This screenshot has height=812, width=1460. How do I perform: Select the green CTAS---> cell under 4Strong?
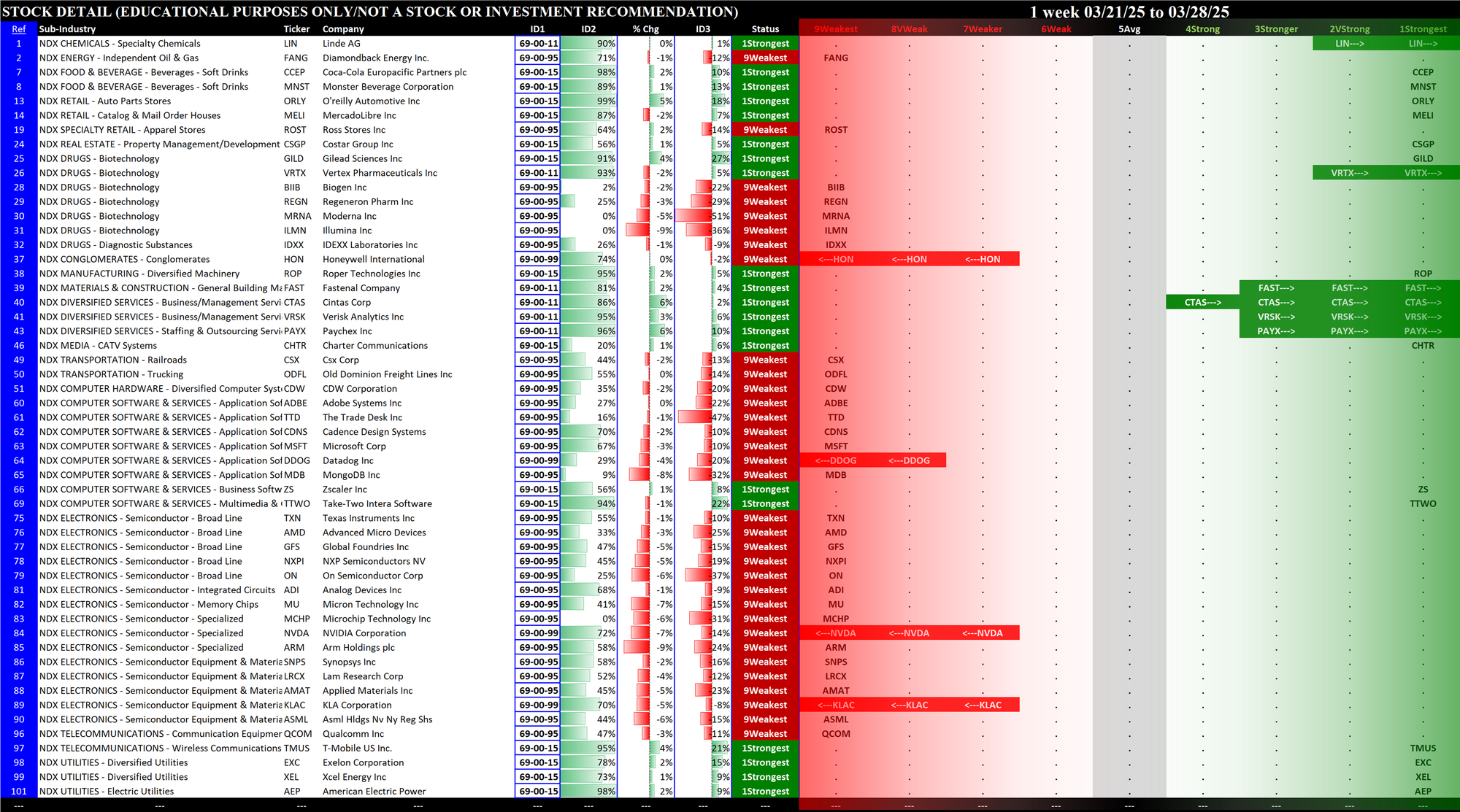[1202, 303]
